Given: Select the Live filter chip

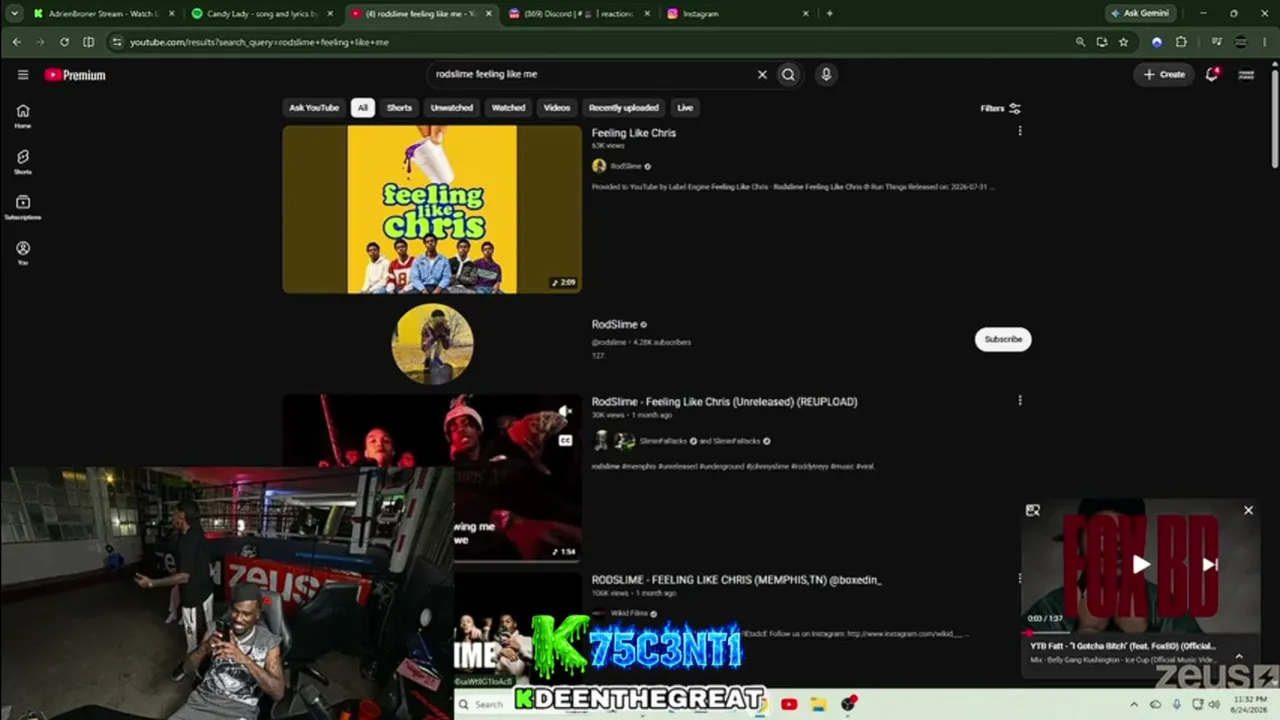Looking at the screenshot, I should (x=685, y=108).
